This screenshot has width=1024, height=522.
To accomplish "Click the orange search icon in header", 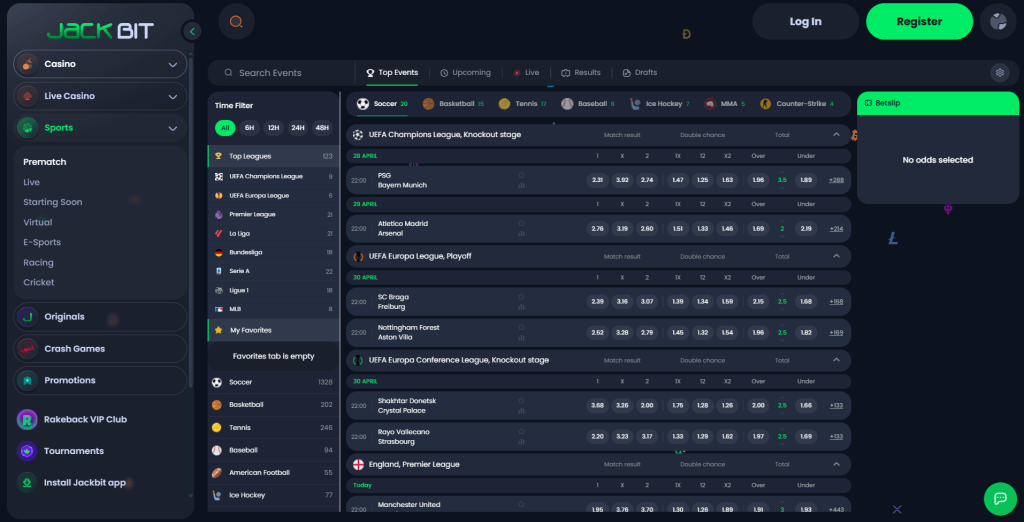I will coord(236,21).
